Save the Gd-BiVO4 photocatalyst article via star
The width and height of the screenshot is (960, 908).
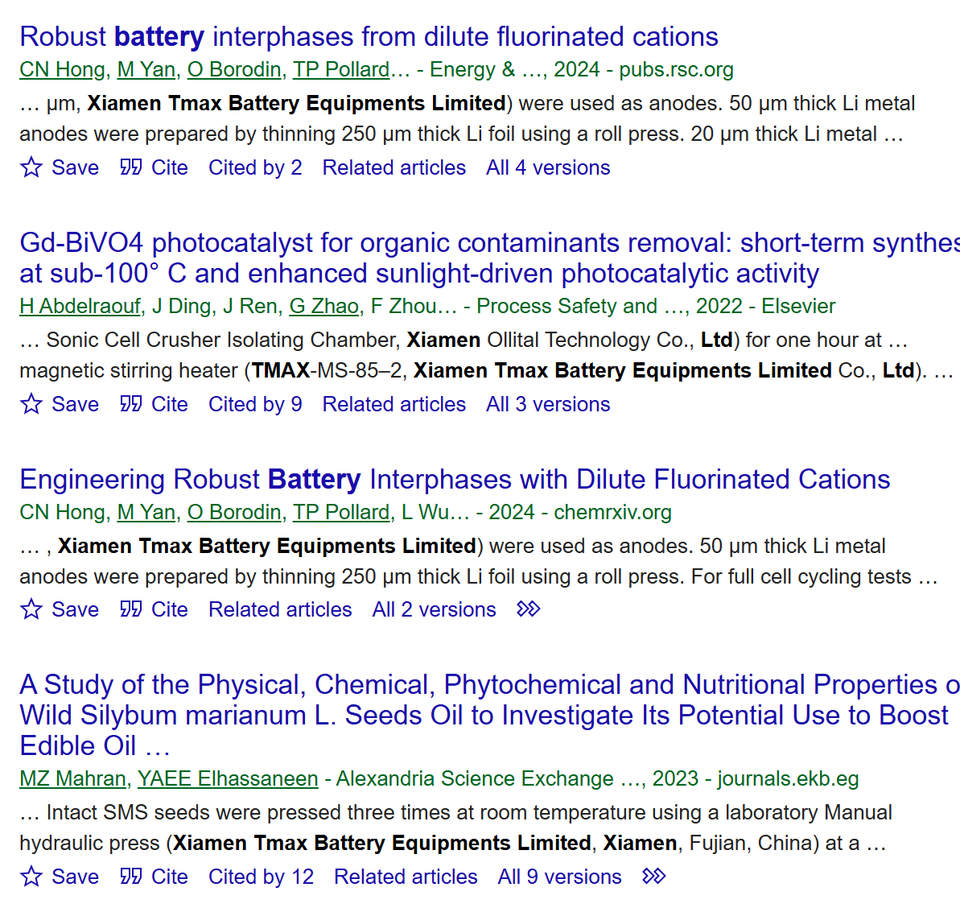click(x=32, y=405)
